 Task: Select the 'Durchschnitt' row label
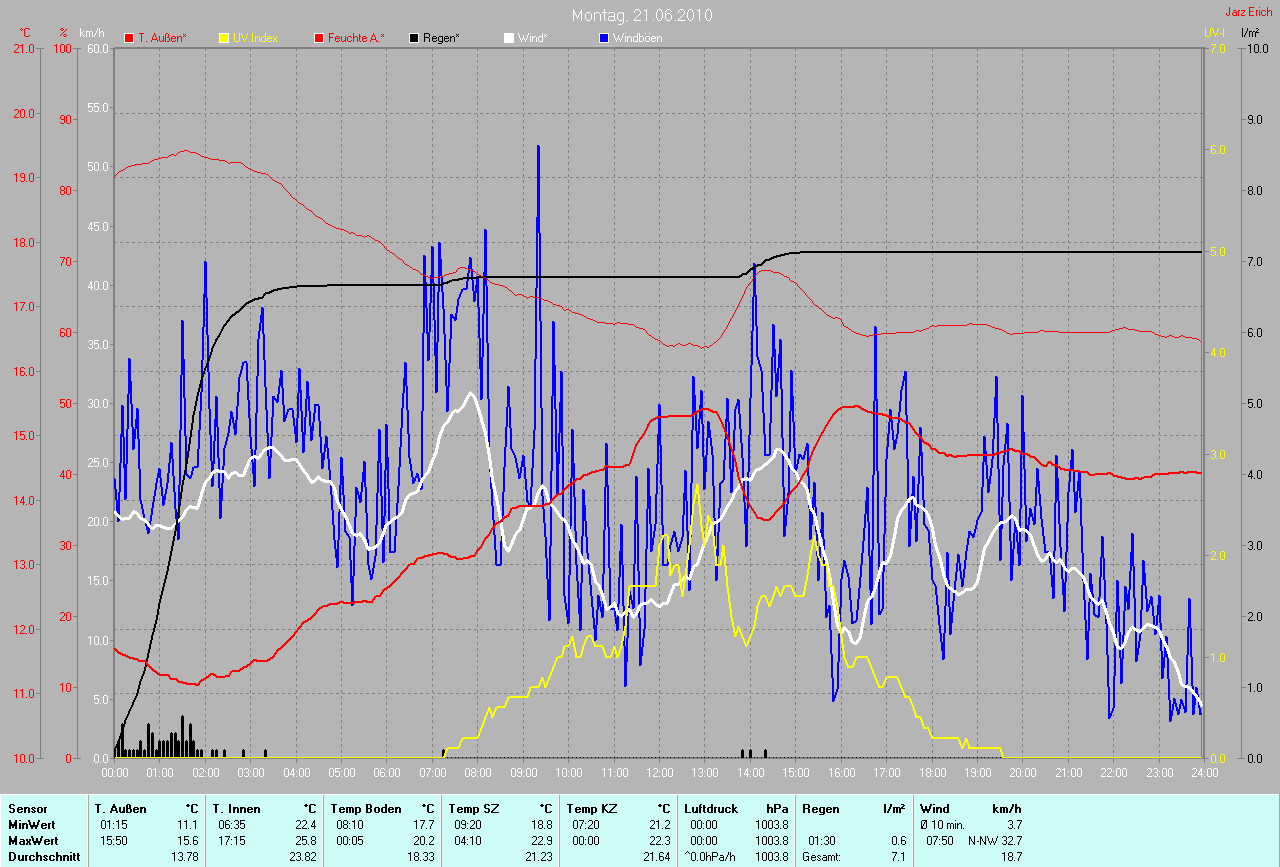click(x=43, y=857)
